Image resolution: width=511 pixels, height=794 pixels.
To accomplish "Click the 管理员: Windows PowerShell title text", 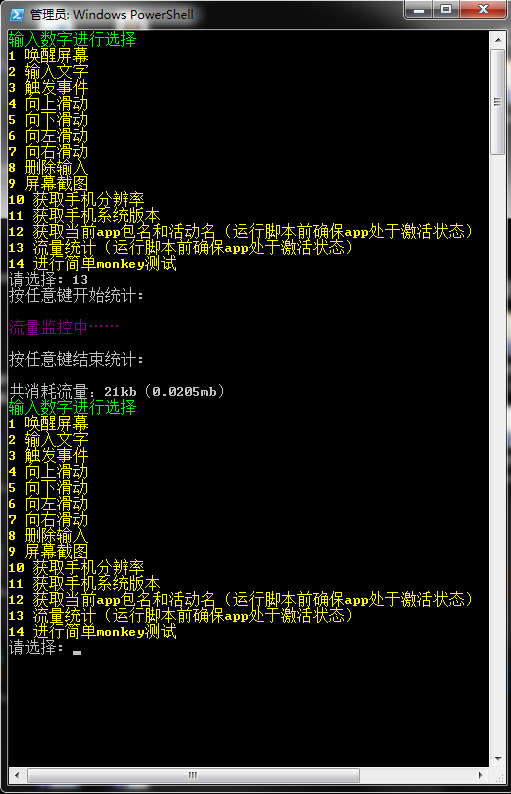I will (x=111, y=15).
